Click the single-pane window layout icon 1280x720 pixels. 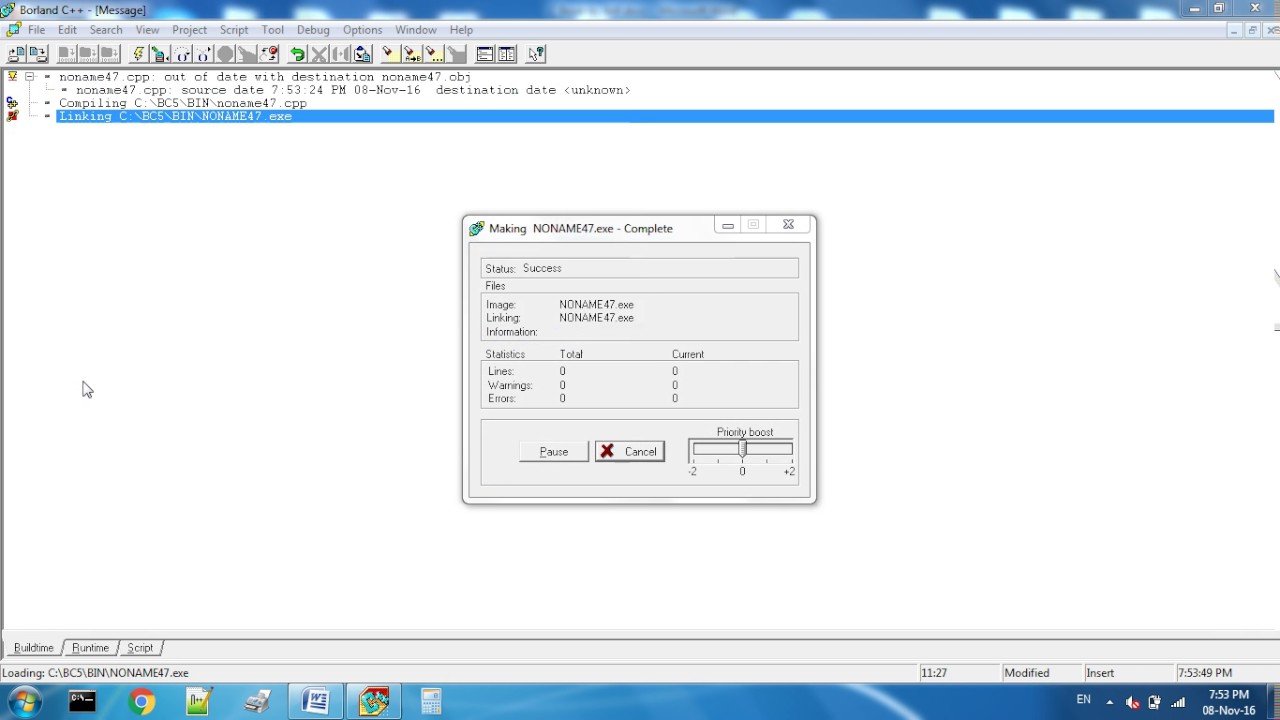click(x=484, y=54)
